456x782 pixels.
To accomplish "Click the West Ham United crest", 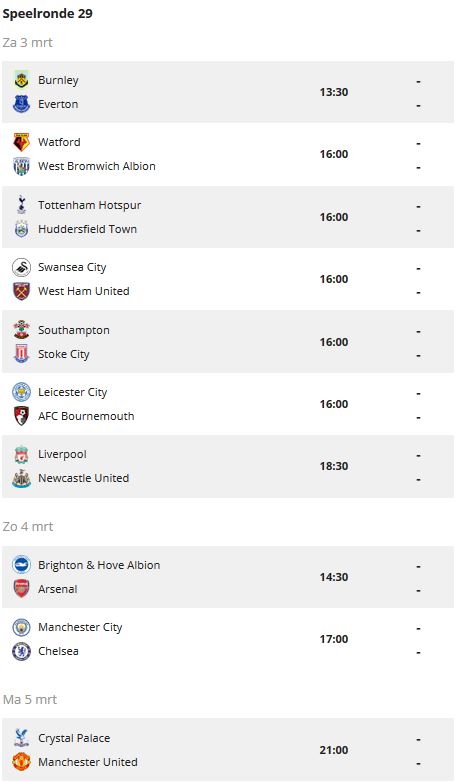I will point(21,291).
